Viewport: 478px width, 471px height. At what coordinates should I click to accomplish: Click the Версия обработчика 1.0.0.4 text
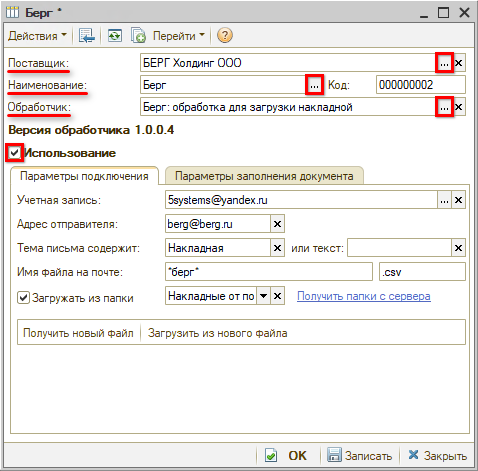91,130
